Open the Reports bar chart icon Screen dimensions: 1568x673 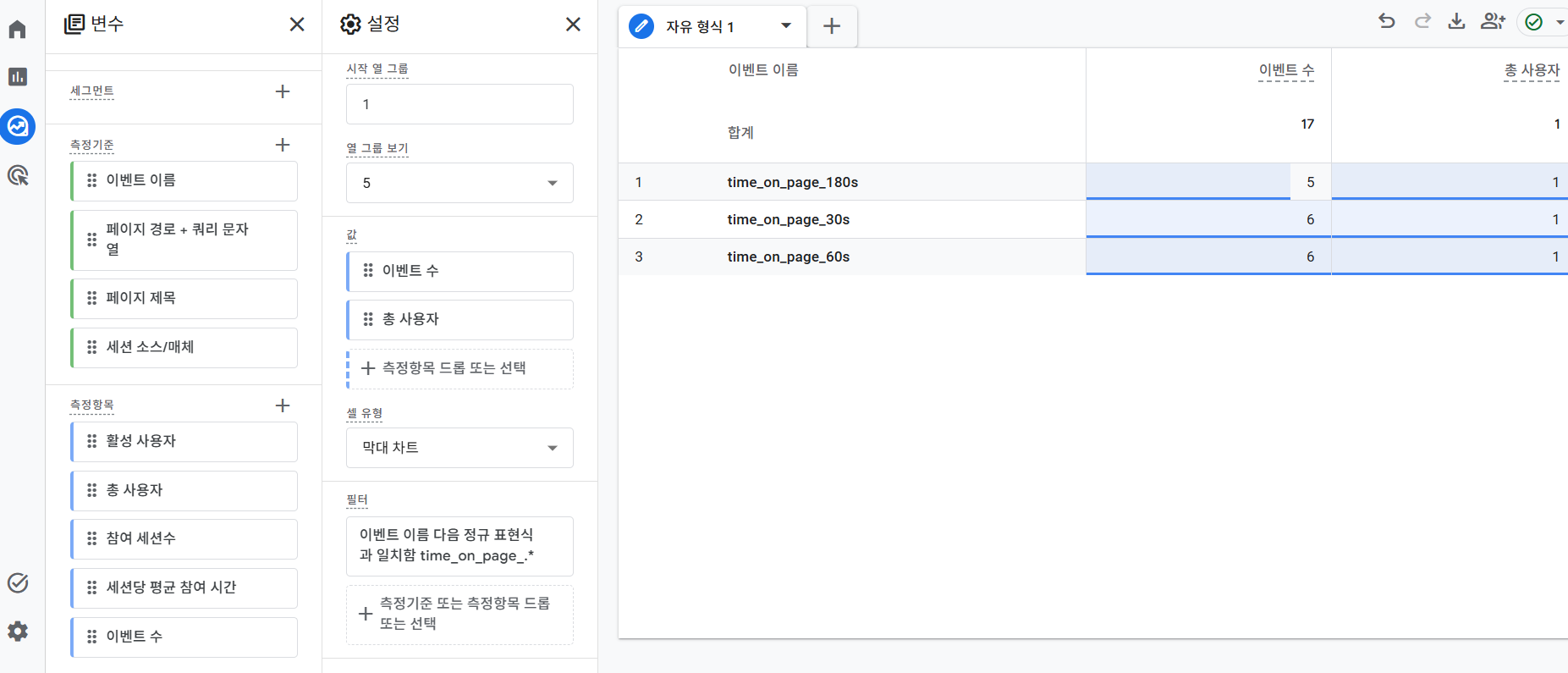click(18, 77)
